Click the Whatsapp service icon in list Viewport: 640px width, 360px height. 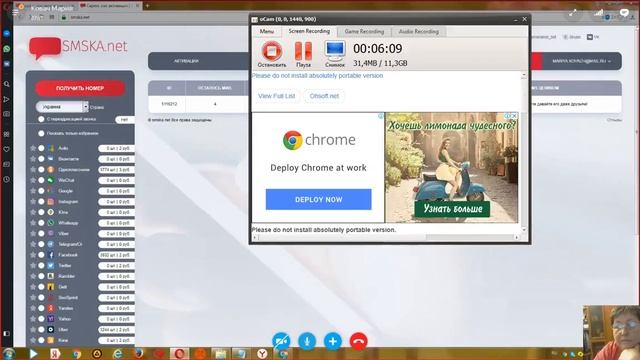(x=51, y=223)
